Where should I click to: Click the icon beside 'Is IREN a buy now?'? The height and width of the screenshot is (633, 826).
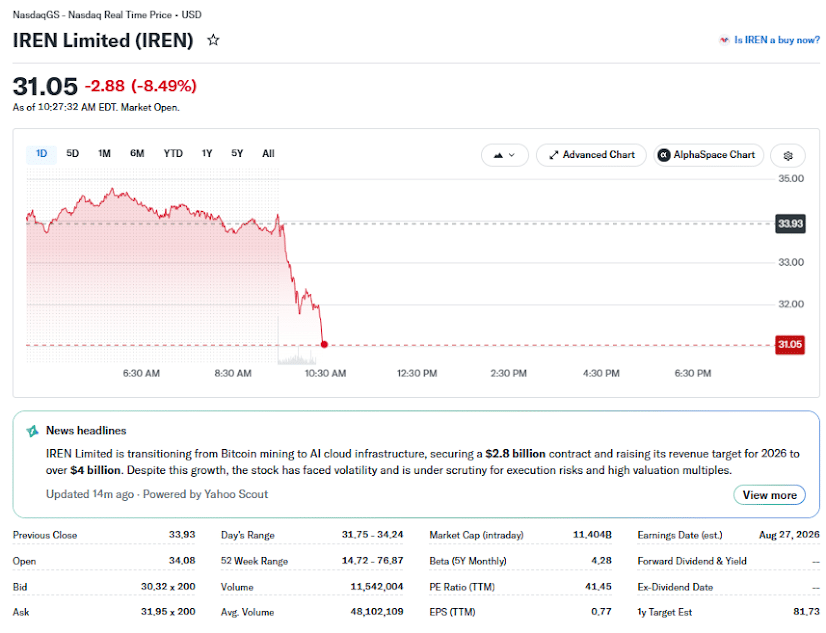point(724,40)
